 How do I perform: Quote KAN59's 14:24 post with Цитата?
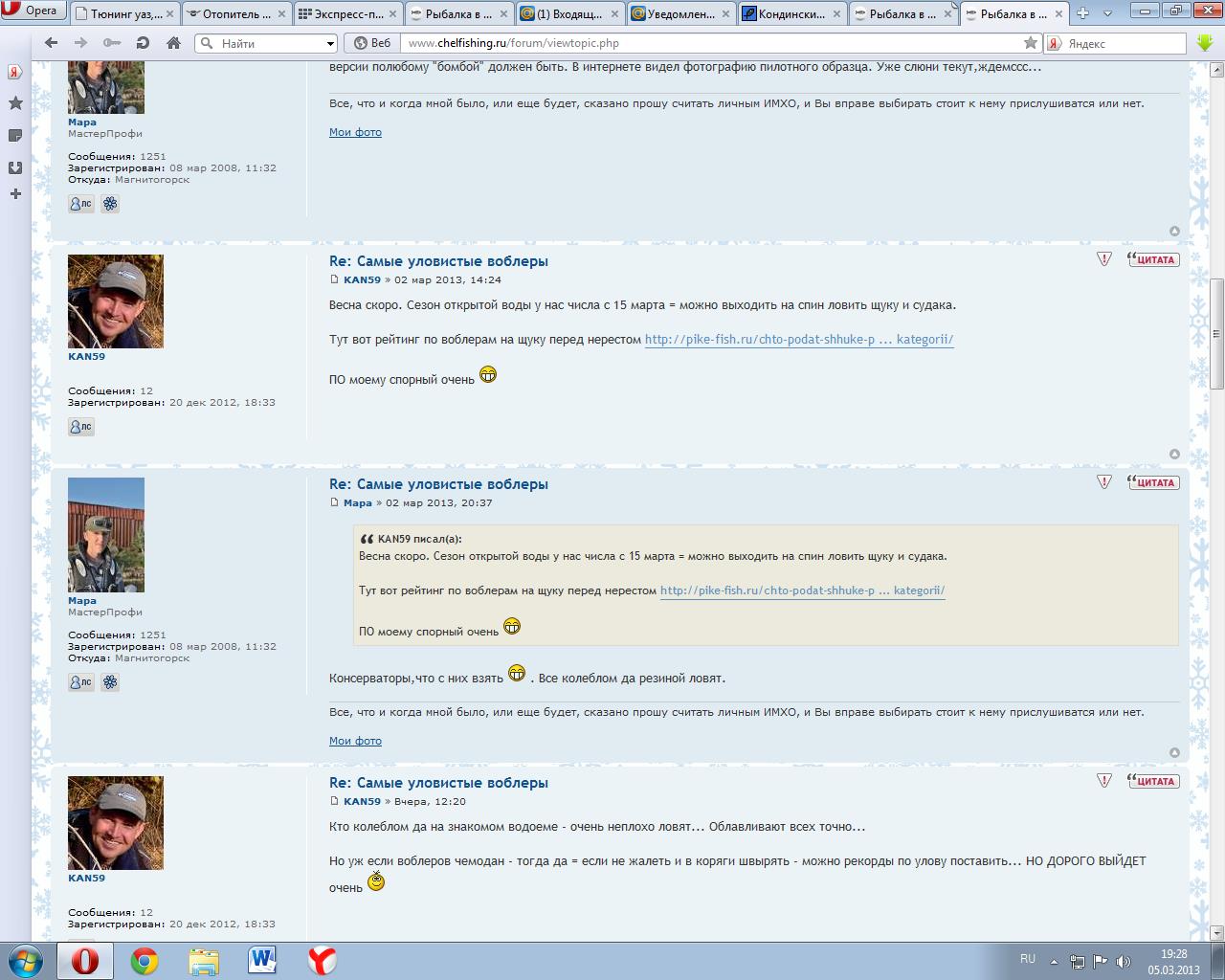coord(1153,259)
